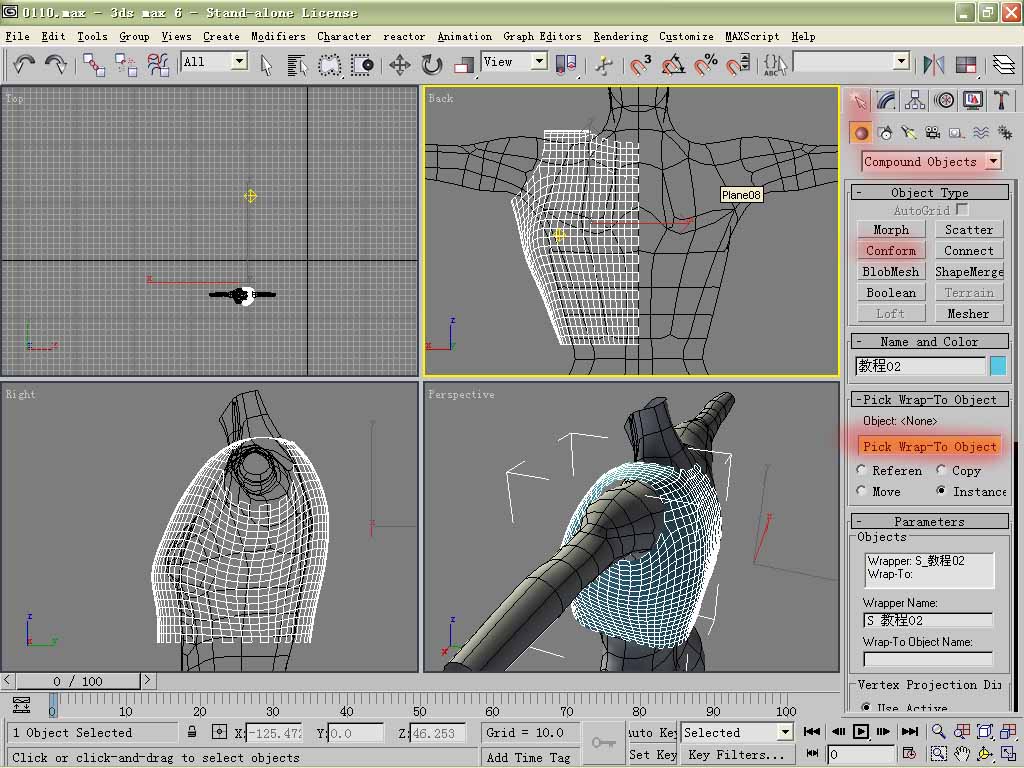Click the cyan object color swatch
Viewport: 1024px width, 768px height.
(x=997, y=366)
